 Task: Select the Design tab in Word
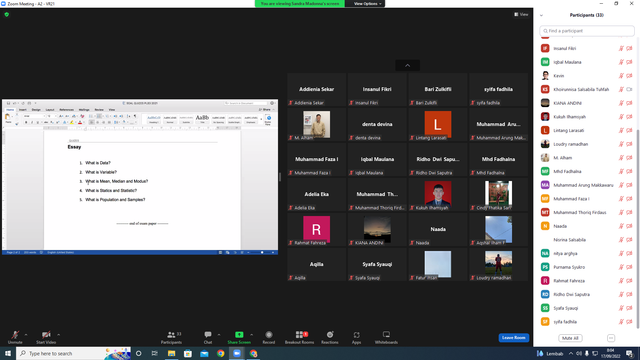(x=36, y=110)
